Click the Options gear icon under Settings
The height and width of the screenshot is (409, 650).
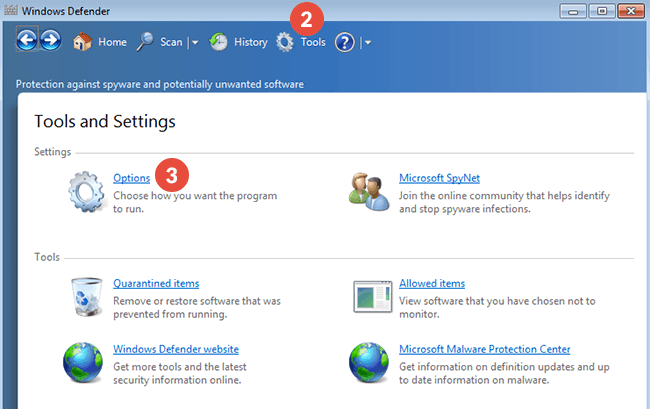(x=87, y=191)
